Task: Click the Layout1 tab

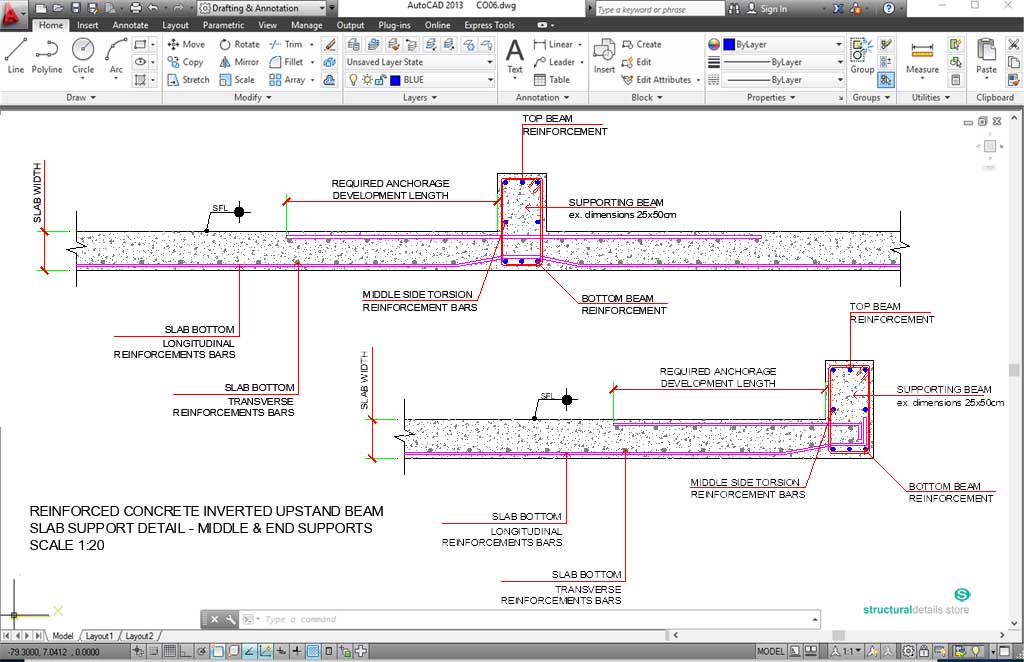Action: tap(100, 635)
